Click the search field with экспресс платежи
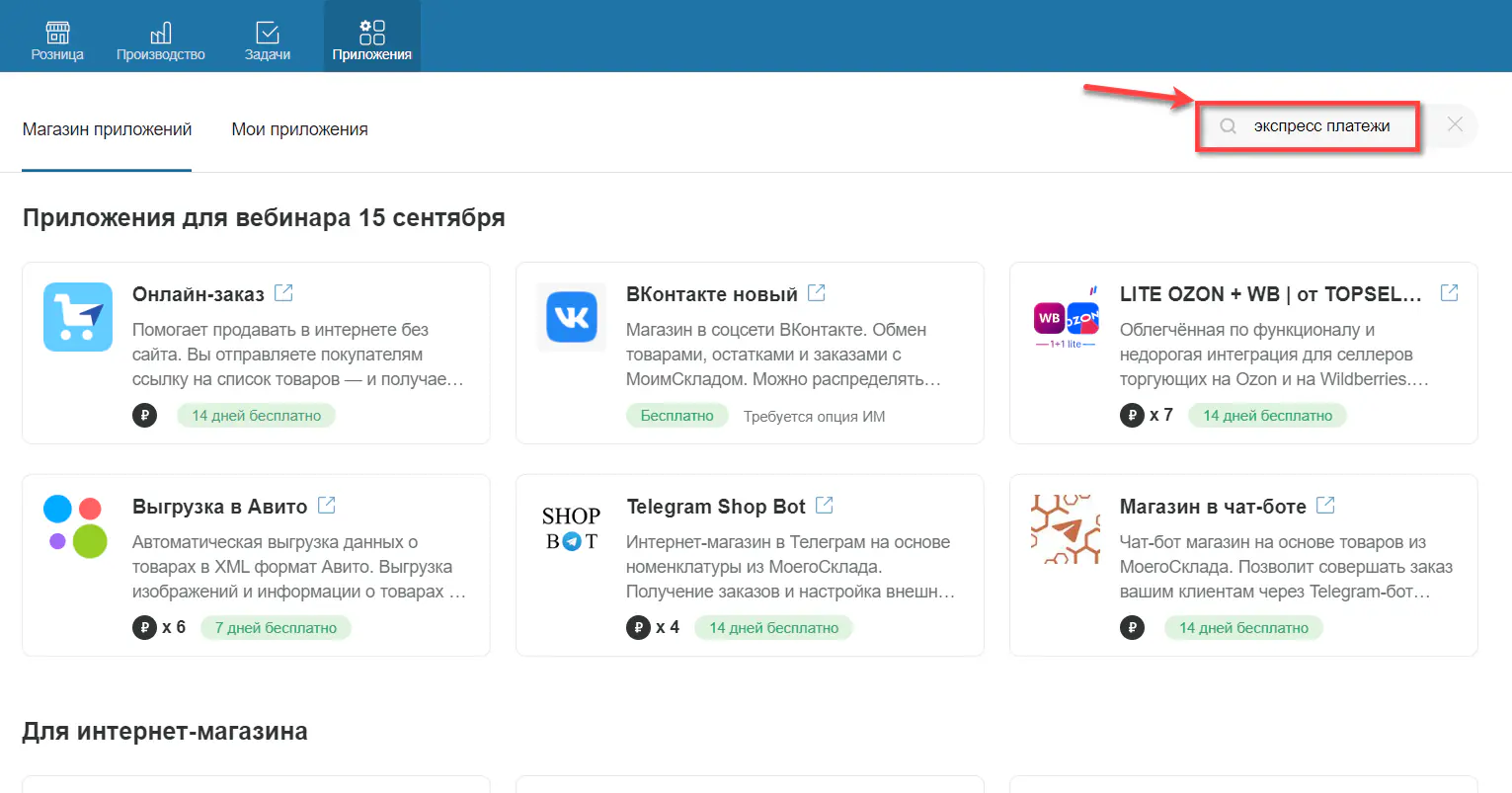This screenshot has height=793, width=1512. click(1321, 126)
